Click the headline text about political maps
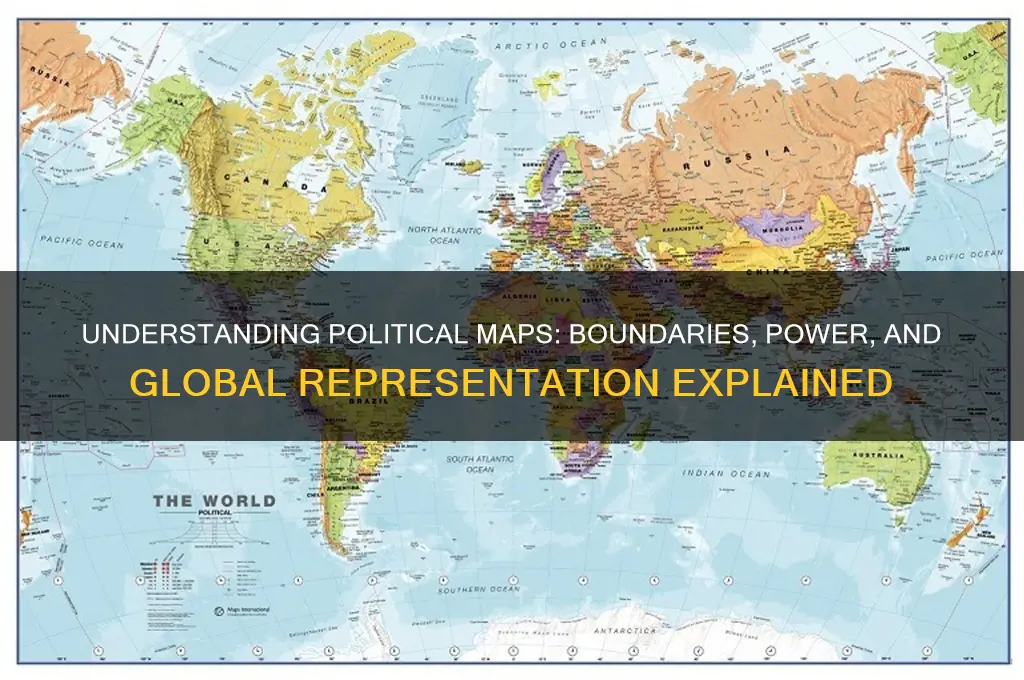 click(x=512, y=356)
